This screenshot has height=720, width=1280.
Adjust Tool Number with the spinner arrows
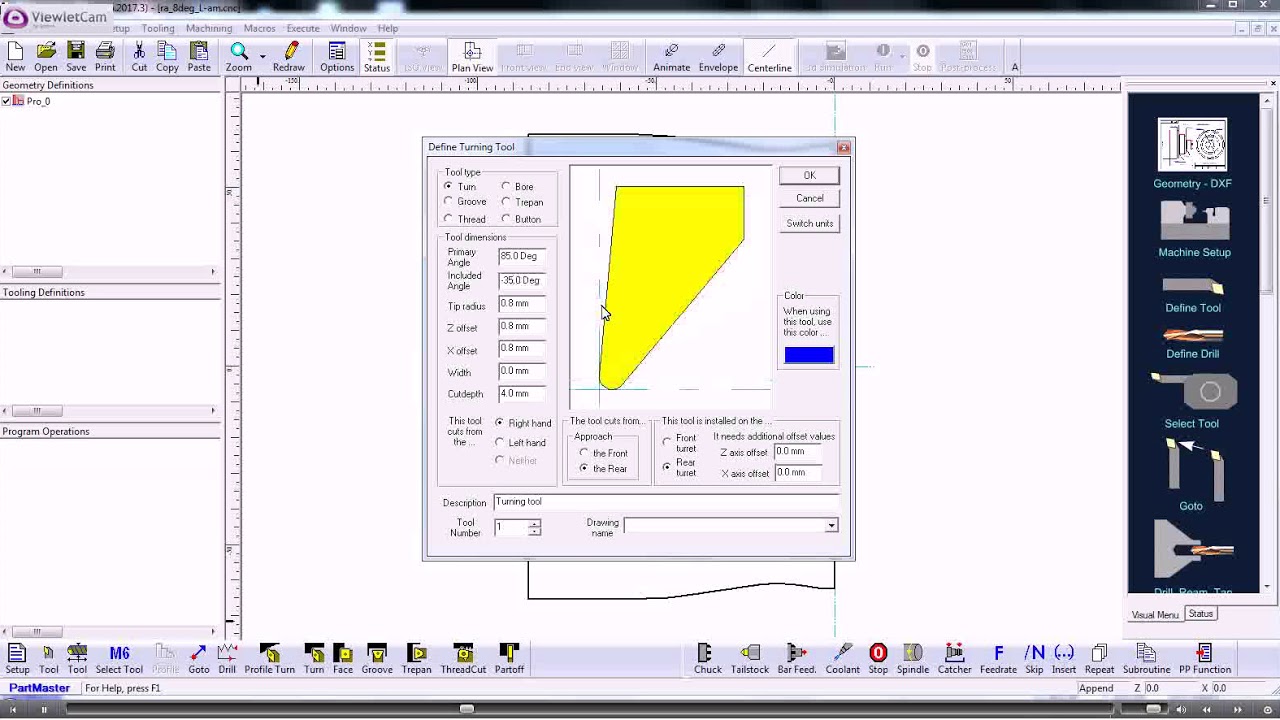534,527
